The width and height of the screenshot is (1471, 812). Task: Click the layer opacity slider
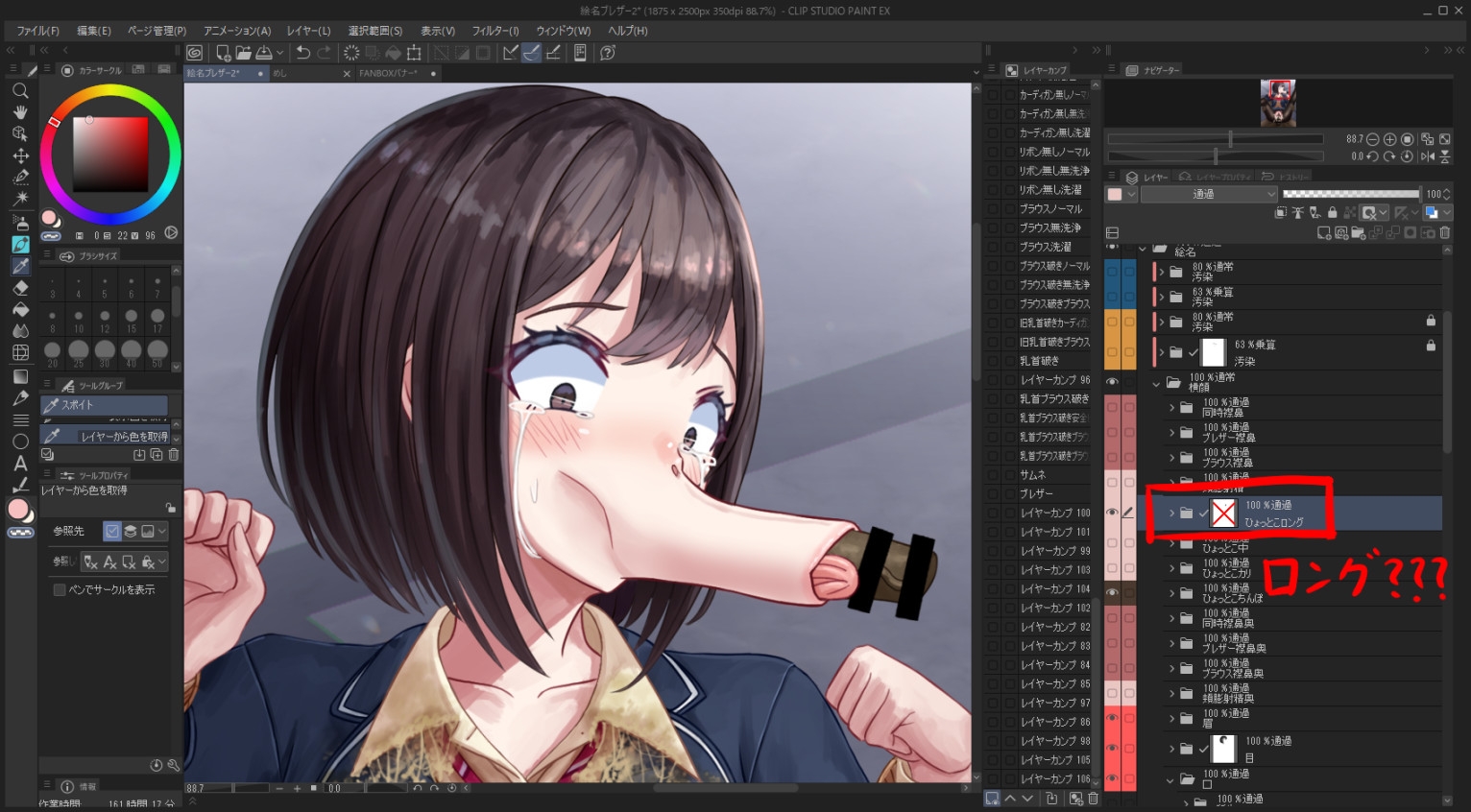click(x=1351, y=194)
